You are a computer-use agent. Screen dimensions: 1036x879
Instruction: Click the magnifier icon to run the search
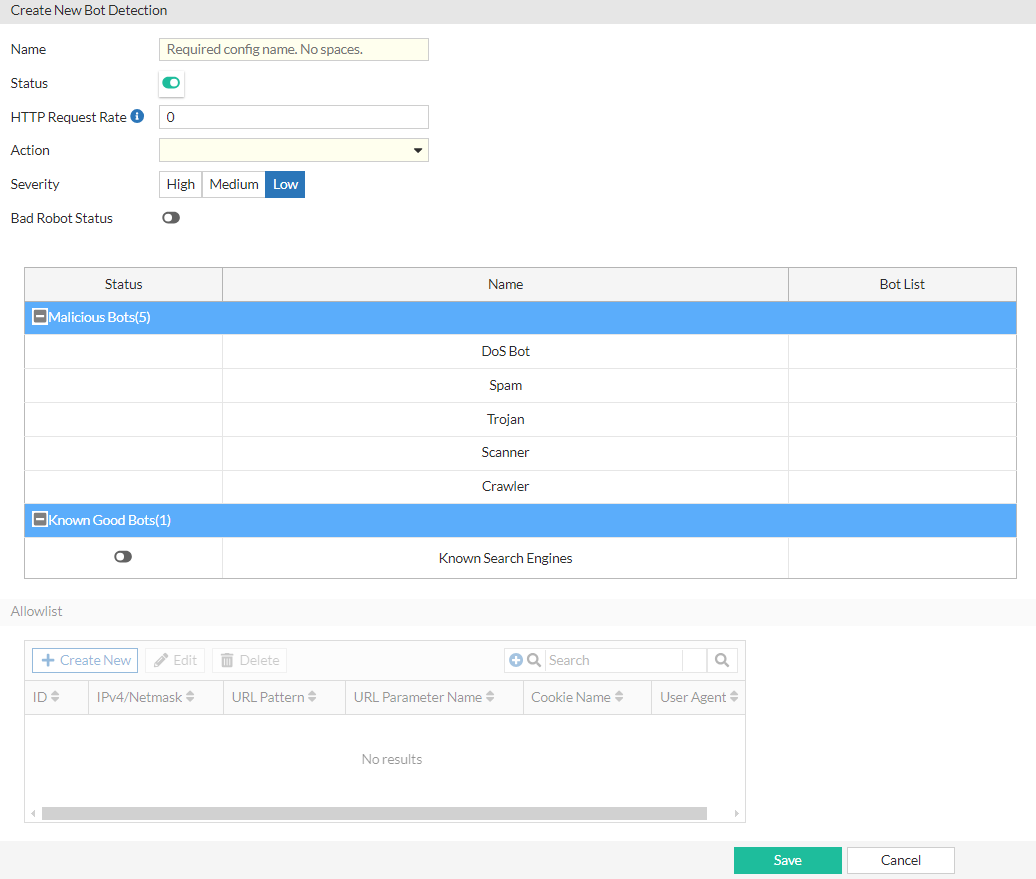tap(723, 660)
